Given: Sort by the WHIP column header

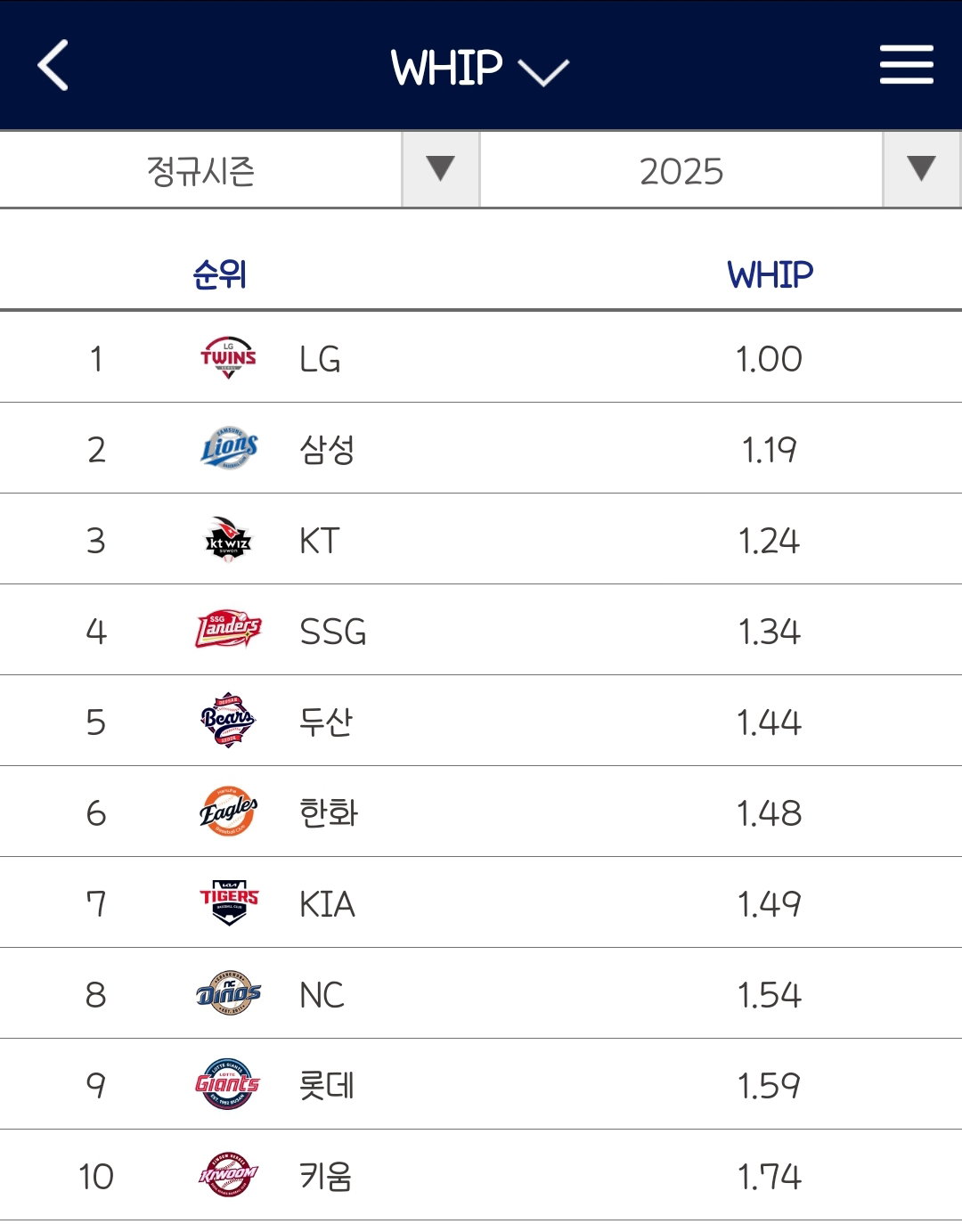Looking at the screenshot, I should click(x=770, y=274).
